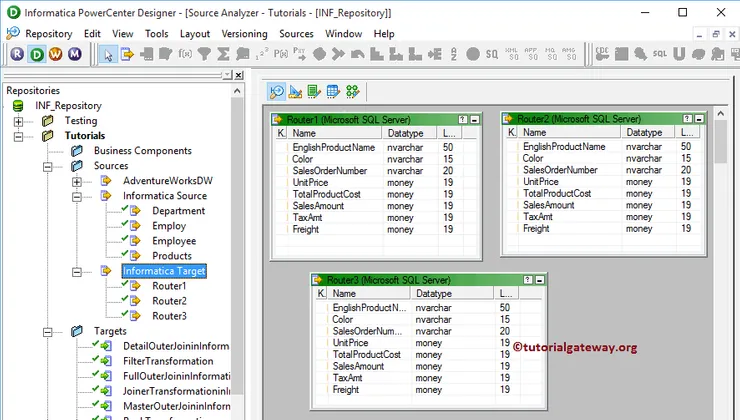The width and height of the screenshot is (740, 420).
Task: Open the Window menu
Action: point(344,34)
